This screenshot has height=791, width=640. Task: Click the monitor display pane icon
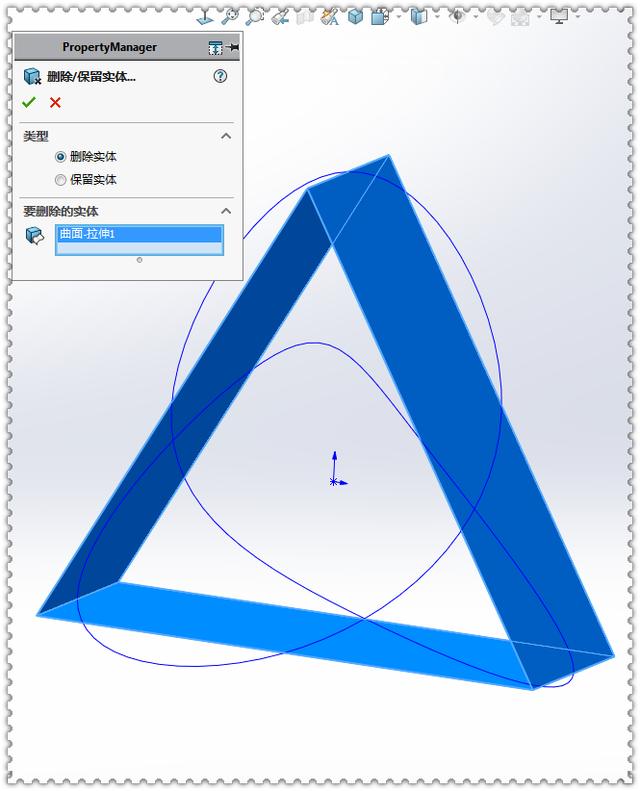[x=559, y=17]
